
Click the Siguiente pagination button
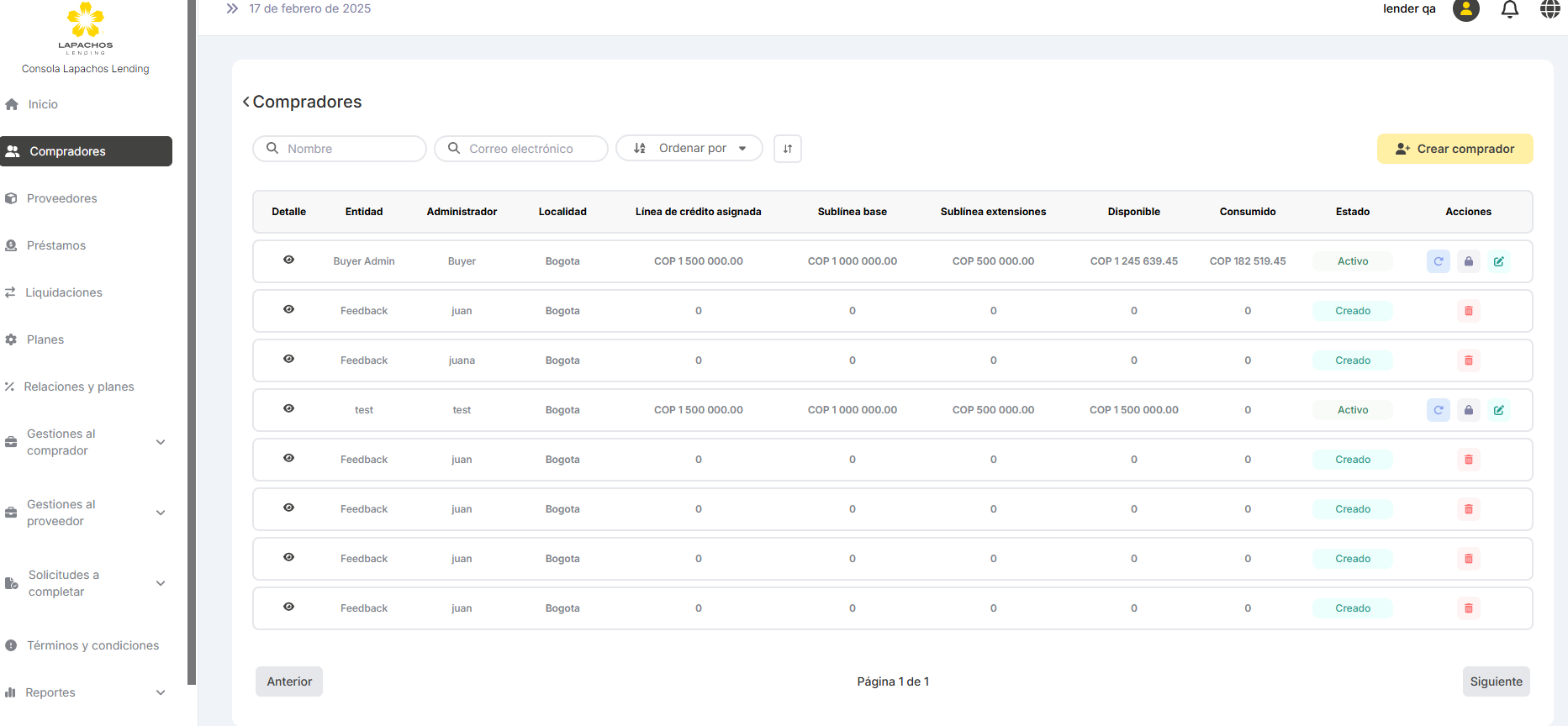pos(1495,681)
